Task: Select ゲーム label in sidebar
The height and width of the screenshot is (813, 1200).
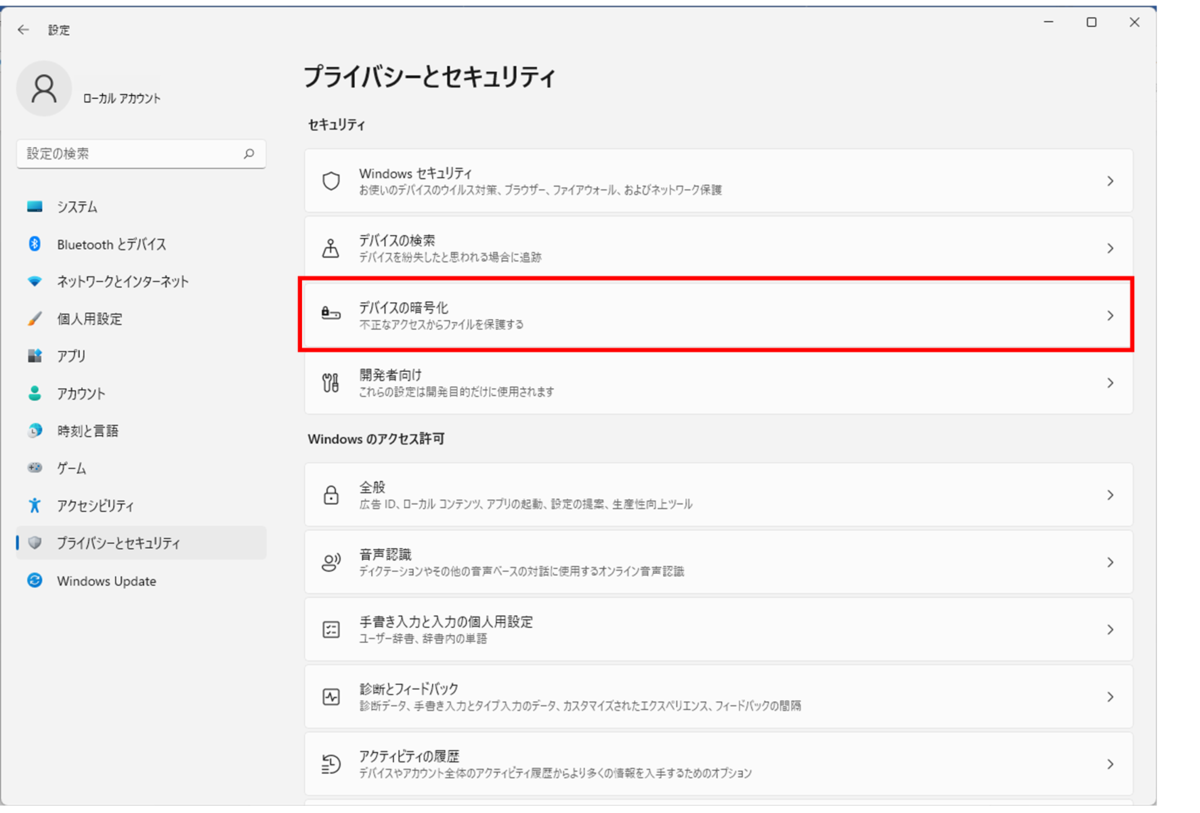Action: [72, 468]
